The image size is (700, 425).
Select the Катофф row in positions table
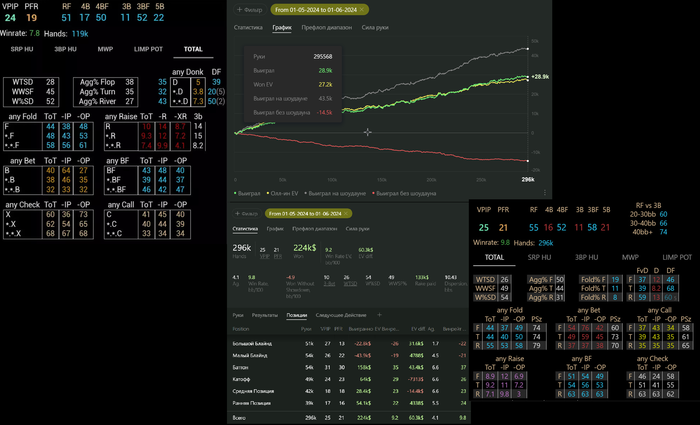pos(349,379)
